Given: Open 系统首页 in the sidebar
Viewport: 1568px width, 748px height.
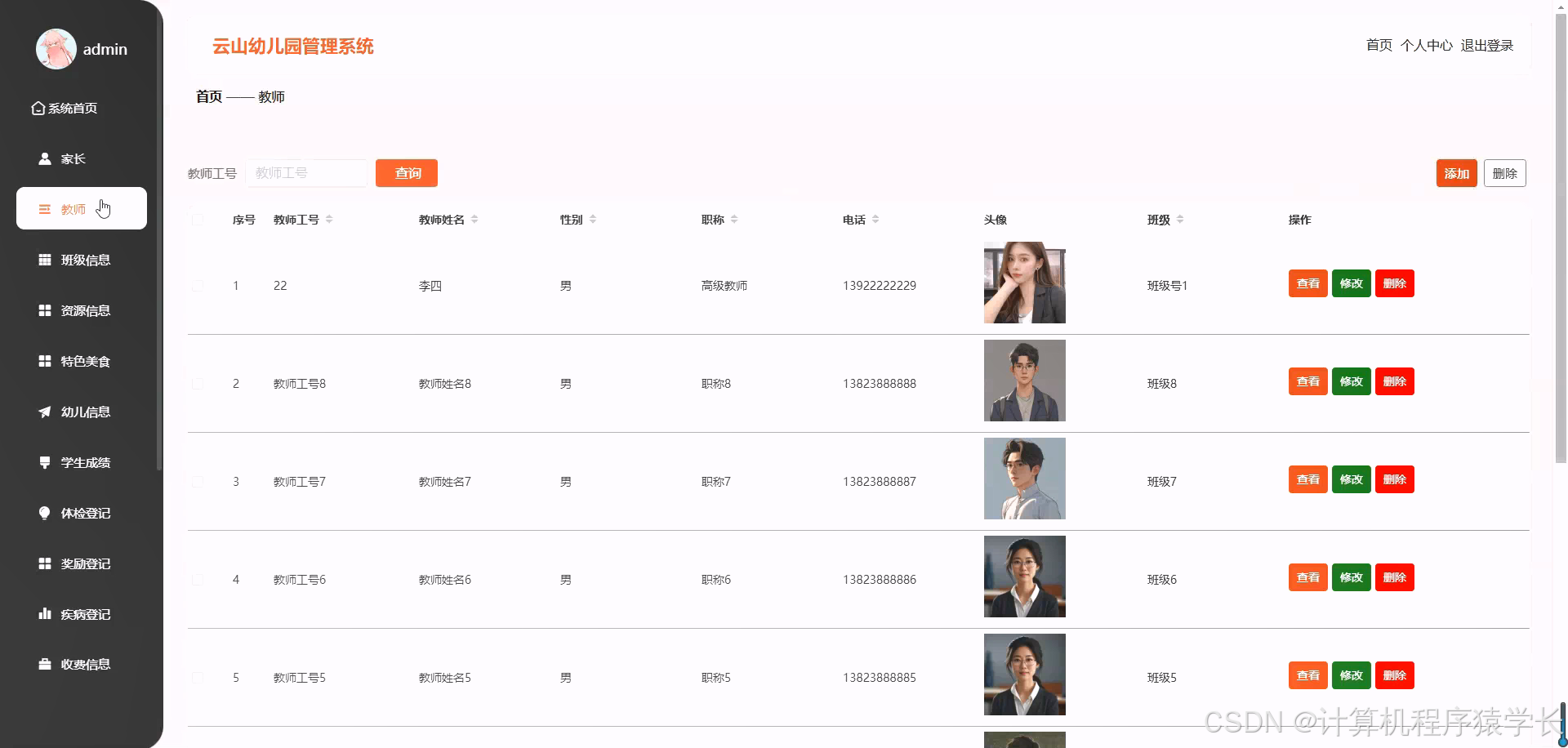Looking at the screenshot, I should pyautogui.click(x=72, y=108).
